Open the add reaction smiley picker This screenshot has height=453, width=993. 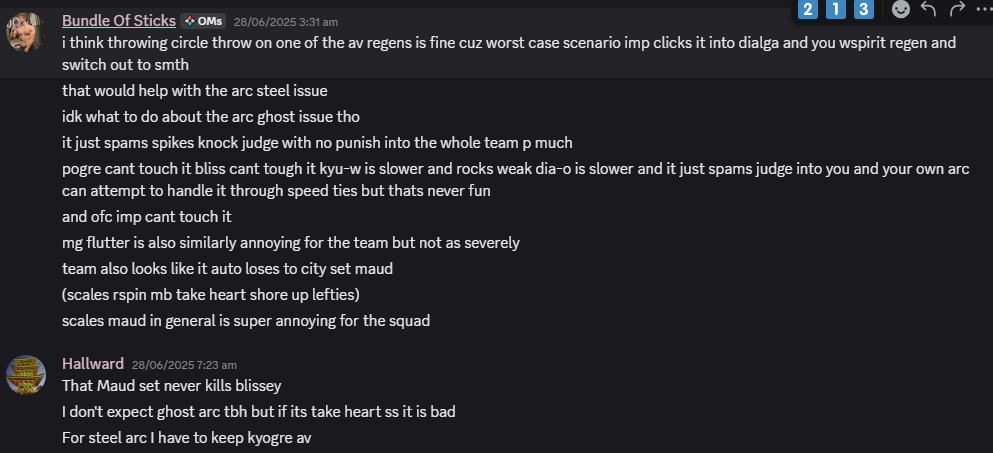coord(901,9)
